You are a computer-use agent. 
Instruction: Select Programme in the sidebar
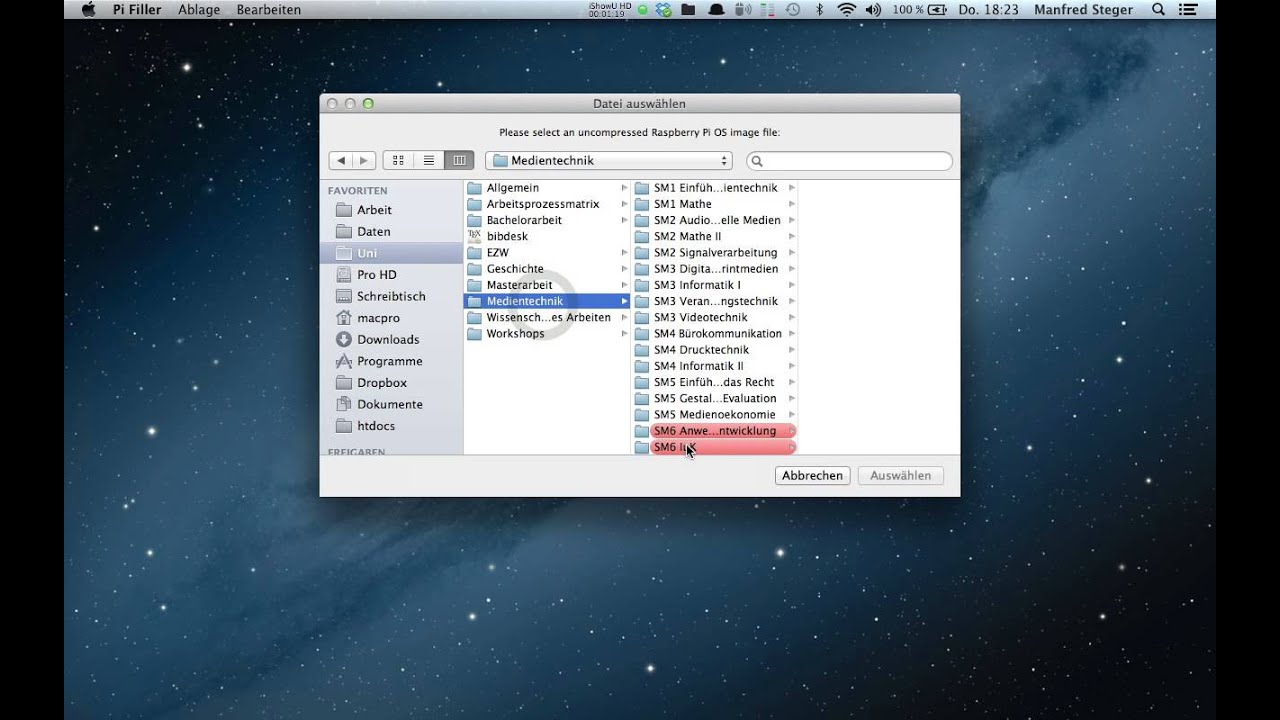click(x=391, y=361)
